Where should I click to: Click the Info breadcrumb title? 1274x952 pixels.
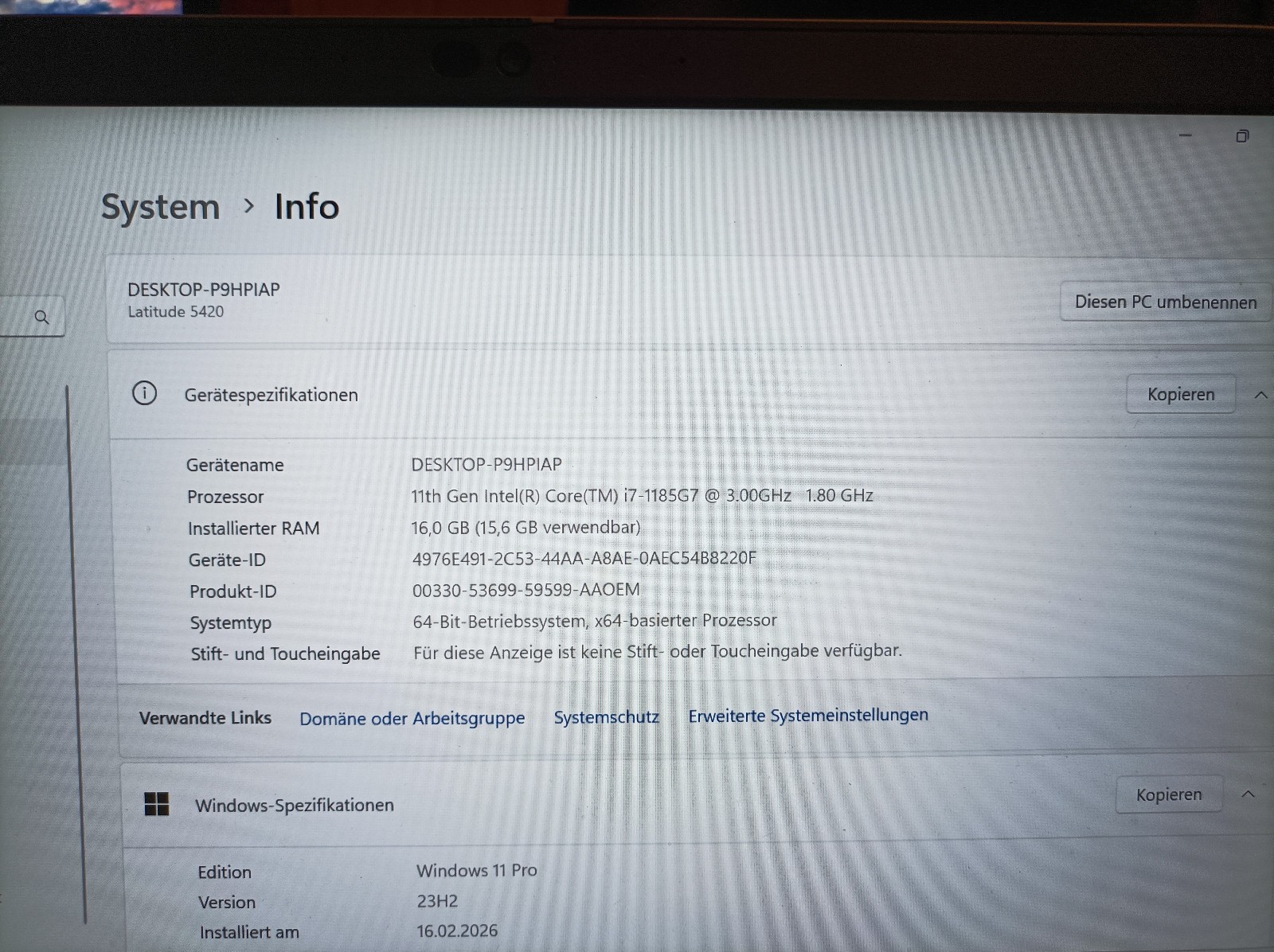[x=307, y=206]
